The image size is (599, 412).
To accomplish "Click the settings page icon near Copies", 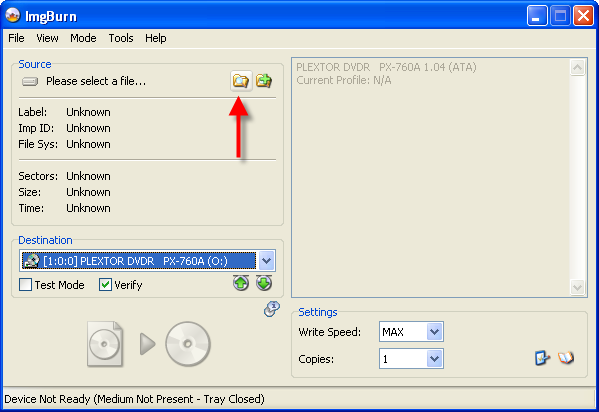I will pyautogui.click(x=542, y=358).
